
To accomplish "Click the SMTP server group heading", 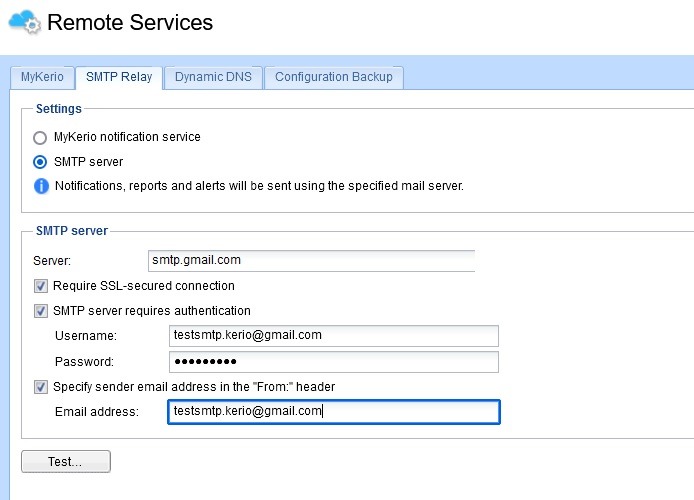I will [x=72, y=231].
